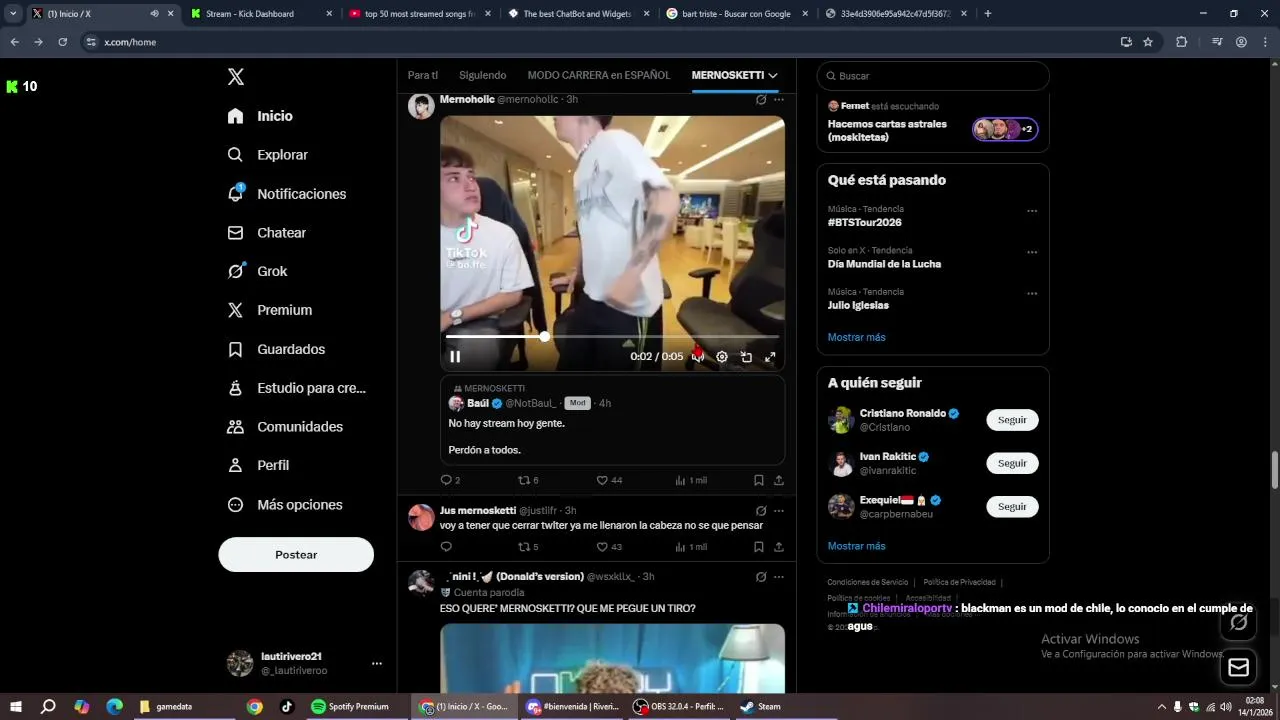The image size is (1280, 720).
Task: Open Explorar search page
Action: [268, 155]
